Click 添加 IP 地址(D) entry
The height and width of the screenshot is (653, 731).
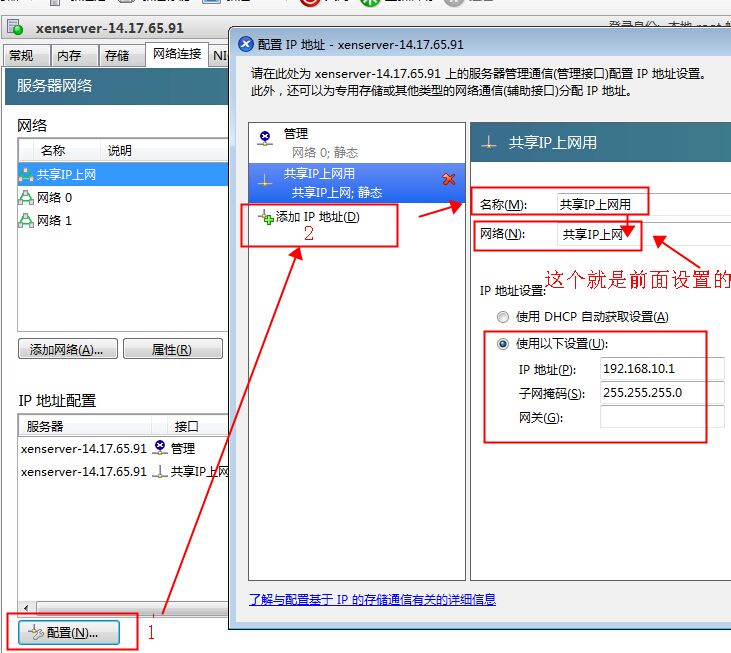point(310,217)
